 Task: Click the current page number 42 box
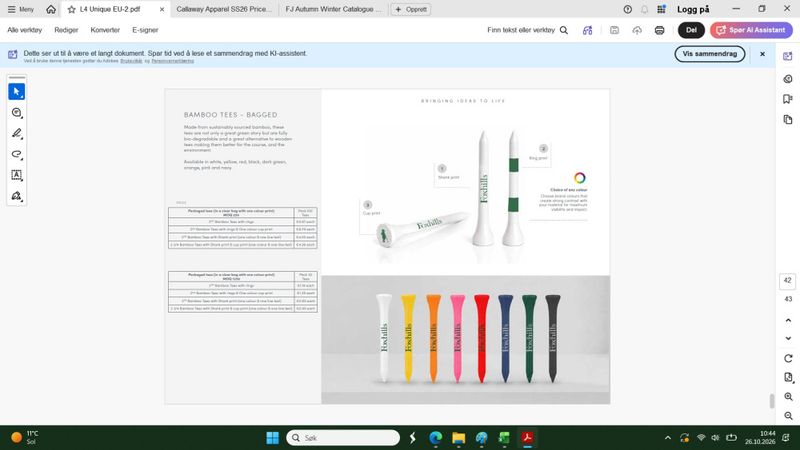787,281
